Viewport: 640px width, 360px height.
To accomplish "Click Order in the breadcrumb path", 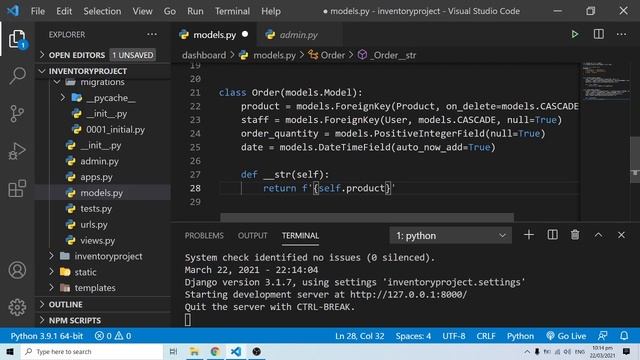I will (x=333, y=55).
